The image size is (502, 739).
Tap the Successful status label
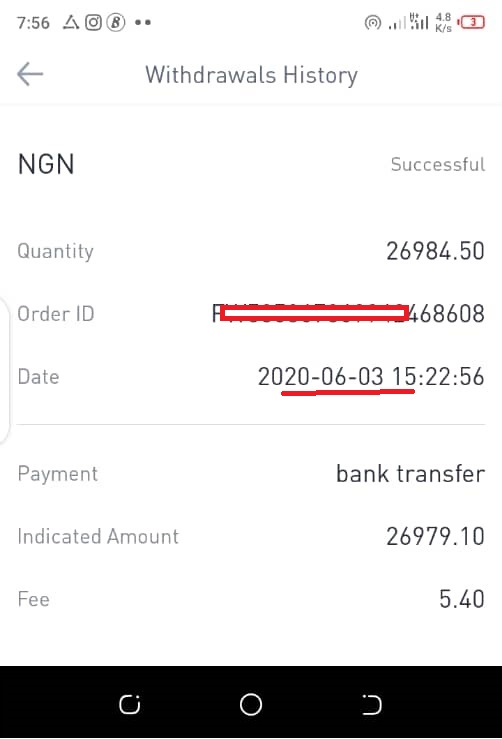(438, 164)
